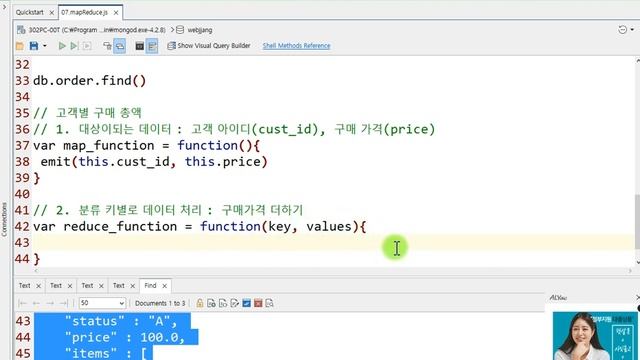Go to last page of results

64,303
